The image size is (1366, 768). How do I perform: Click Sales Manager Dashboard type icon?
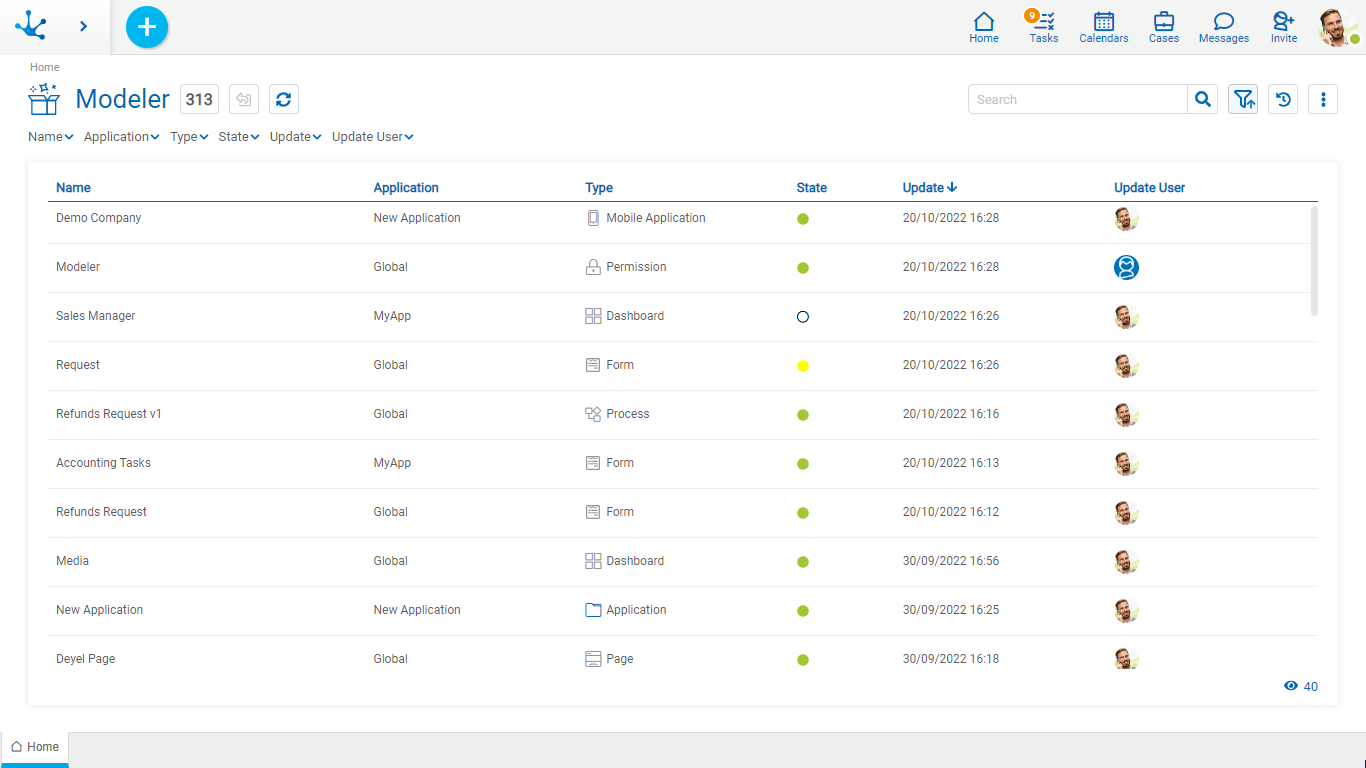pos(593,316)
